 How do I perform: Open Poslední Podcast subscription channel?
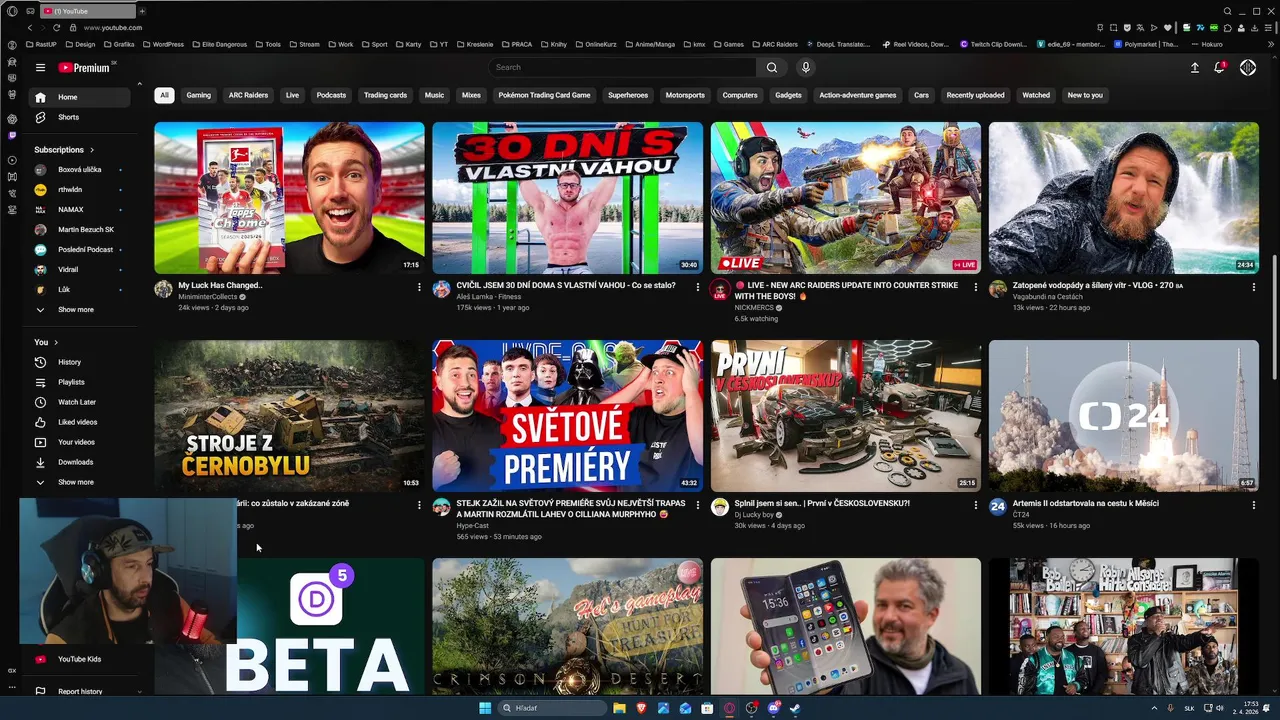80,250
